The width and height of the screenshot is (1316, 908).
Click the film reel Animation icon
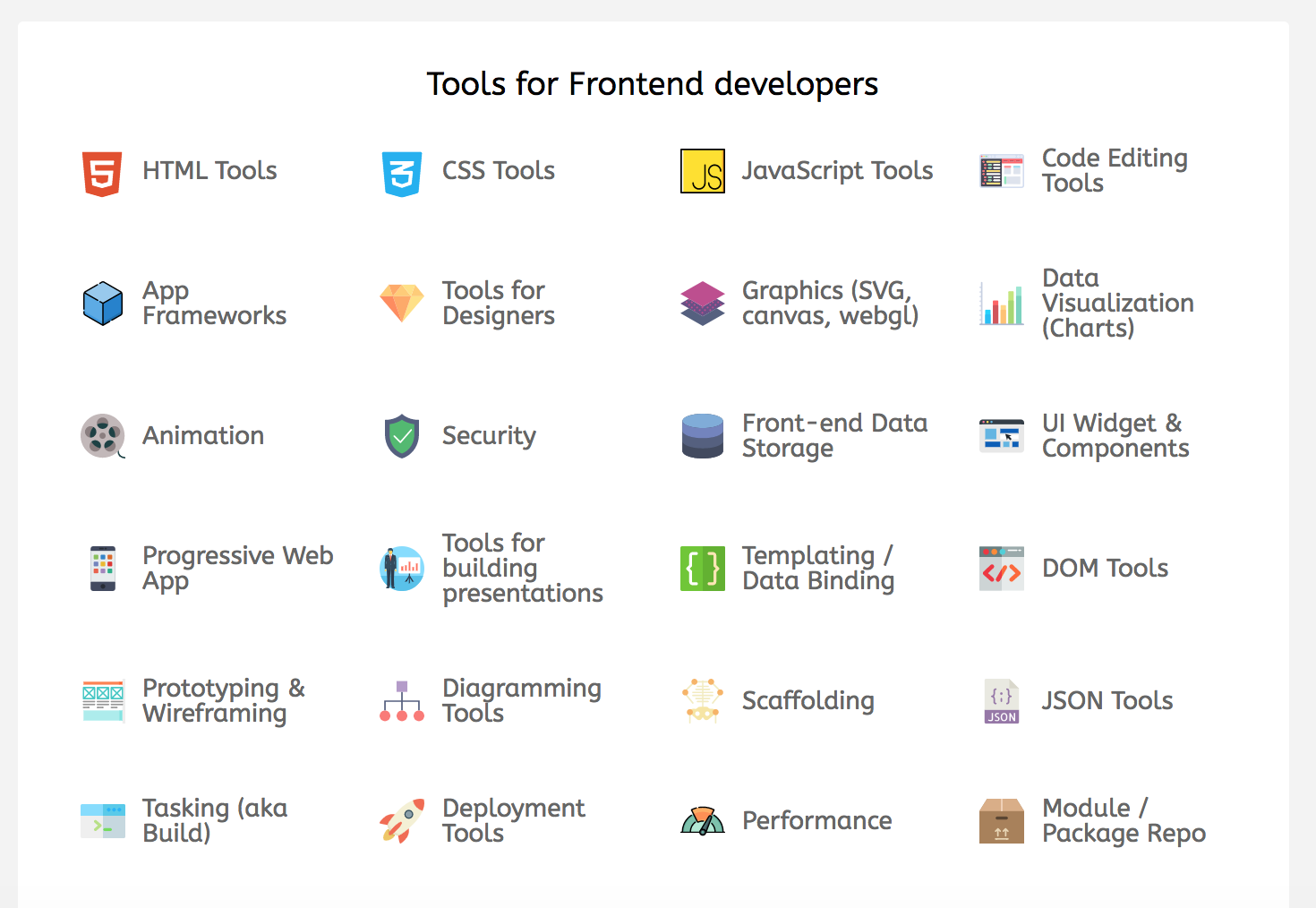(101, 436)
